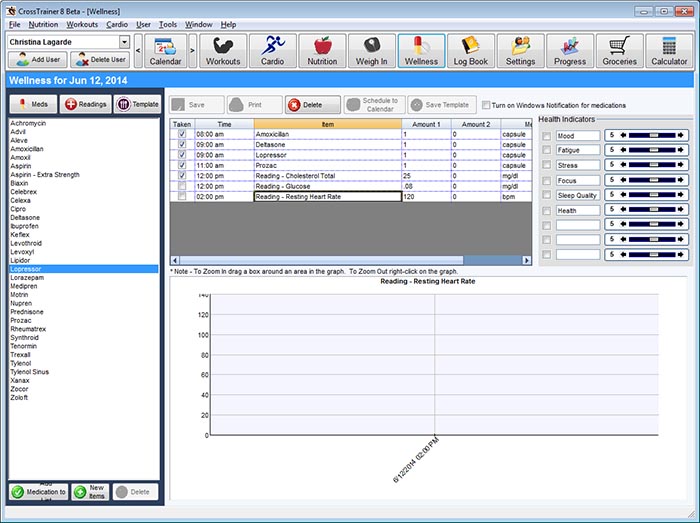Click the first empty indicator name field

click(x=578, y=225)
